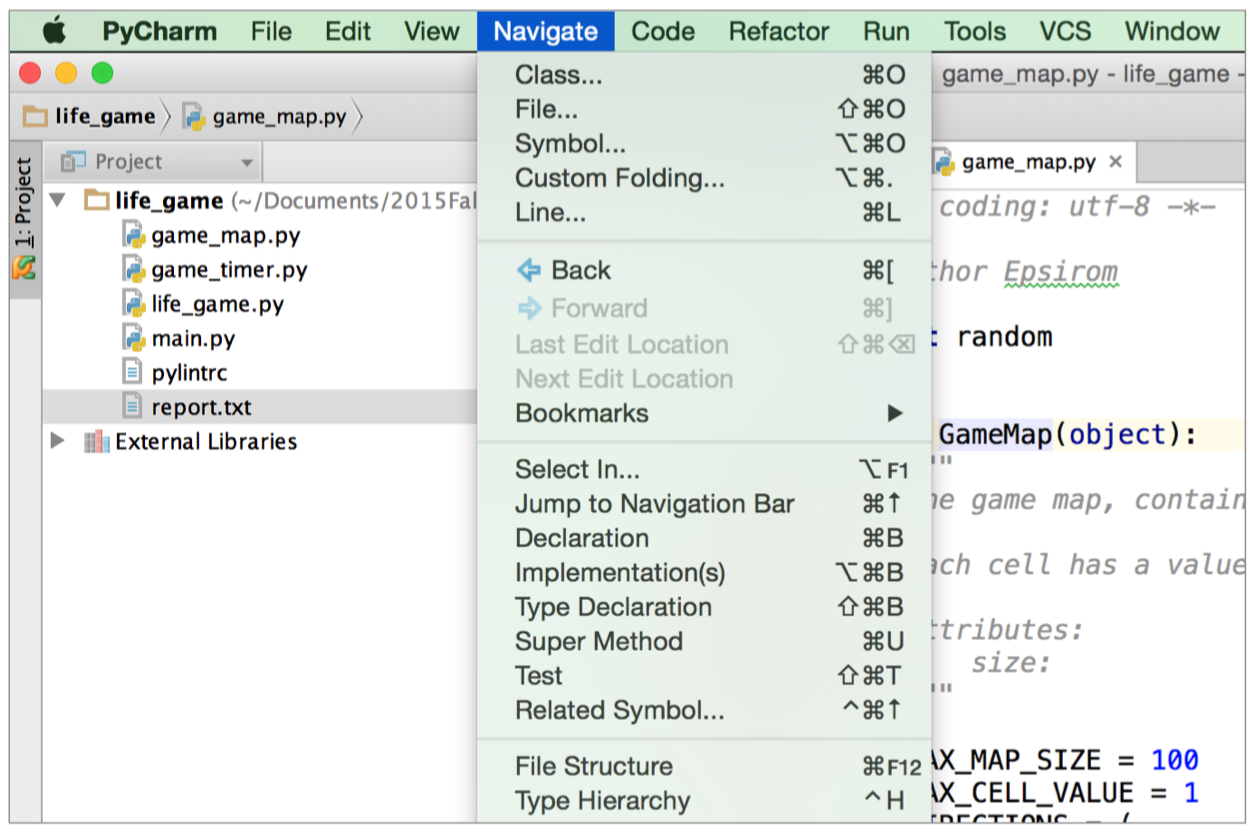The image size is (1258, 834).
Task: Click the report.txt text file icon
Action: [132, 407]
